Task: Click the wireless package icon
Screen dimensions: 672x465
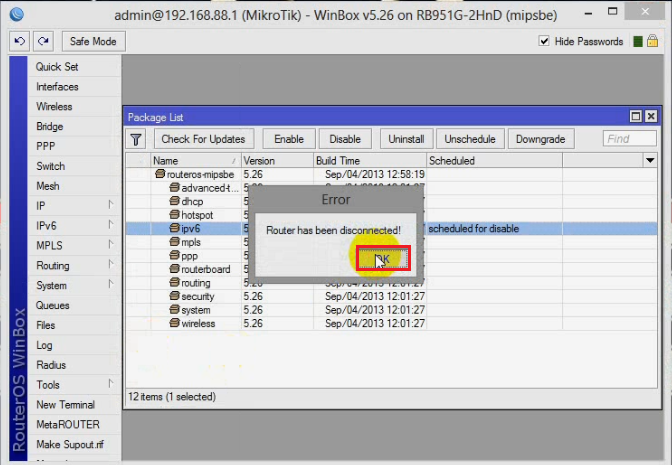Action: [174, 323]
